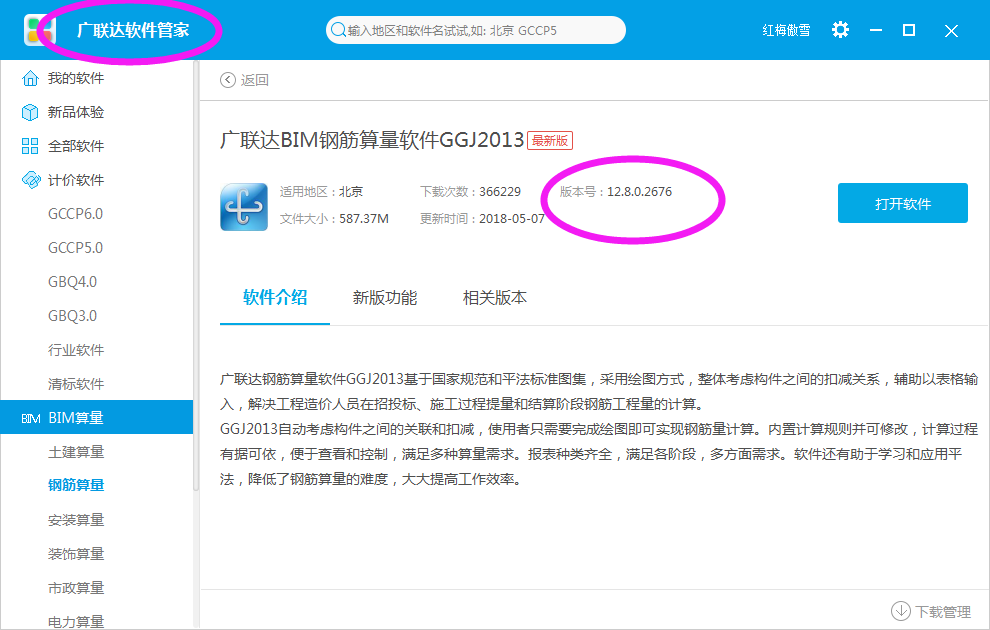Select 安装算量 in the sidebar
Image resolution: width=990 pixels, height=630 pixels.
pyautogui.click(x=76, y=520)
